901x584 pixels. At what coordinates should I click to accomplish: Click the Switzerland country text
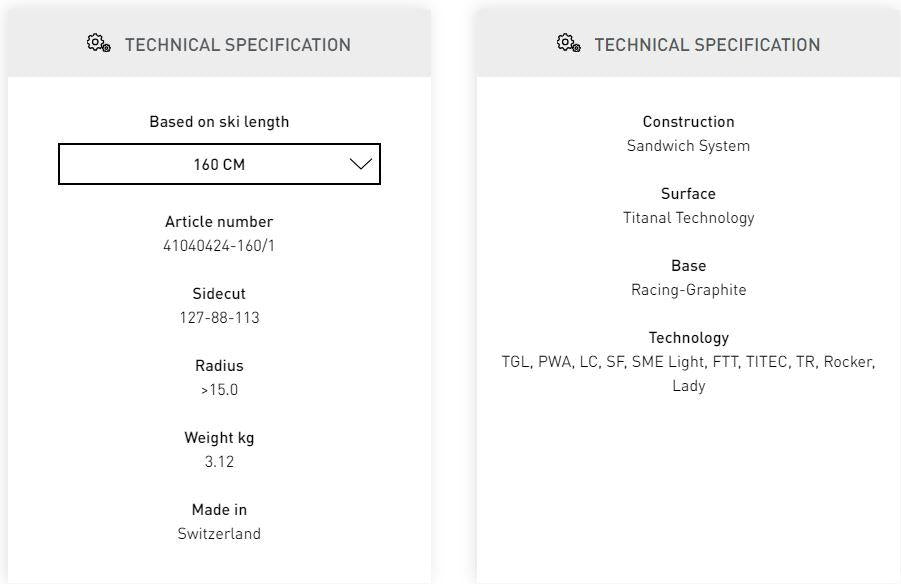pyautogui.click(x=219, y=534)
